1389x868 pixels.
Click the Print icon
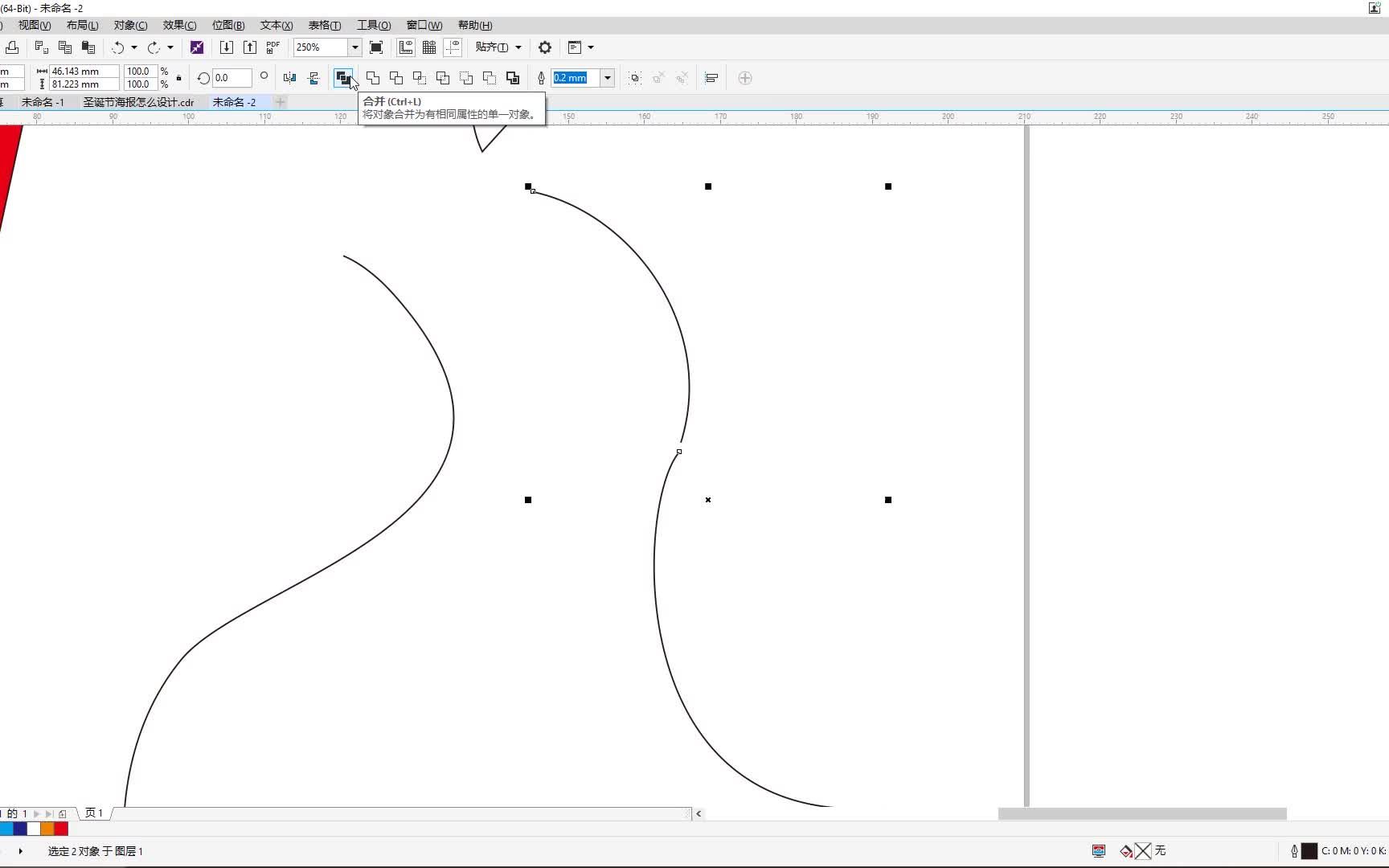[12, 47]
